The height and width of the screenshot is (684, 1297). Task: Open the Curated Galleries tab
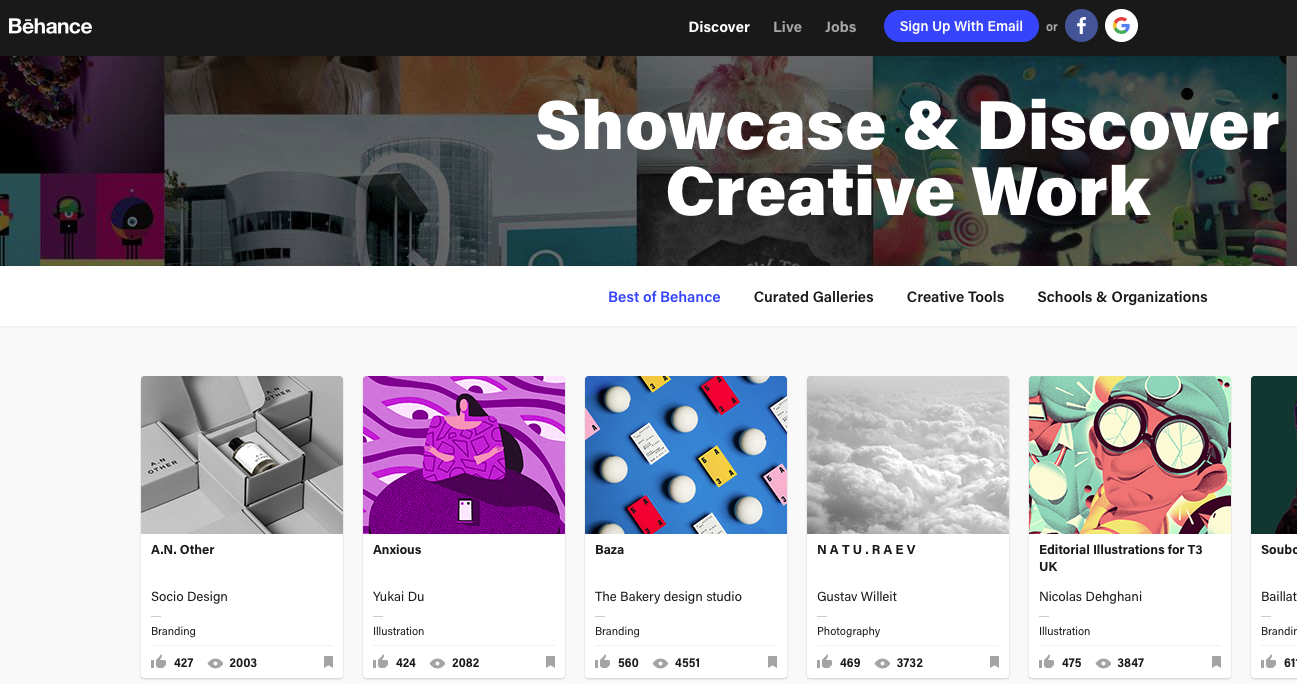(x=814, y=297)
